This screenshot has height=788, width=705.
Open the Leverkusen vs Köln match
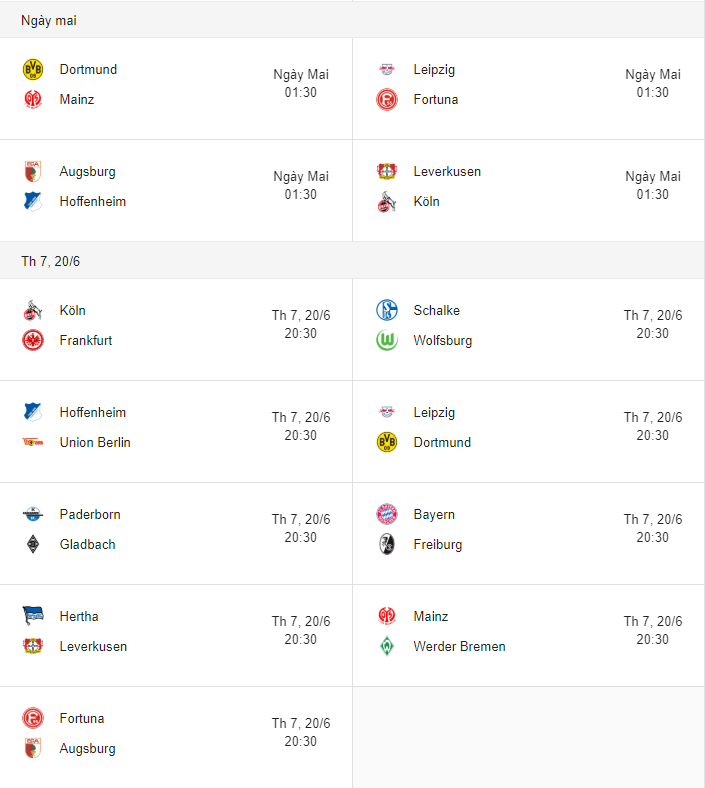529,190
